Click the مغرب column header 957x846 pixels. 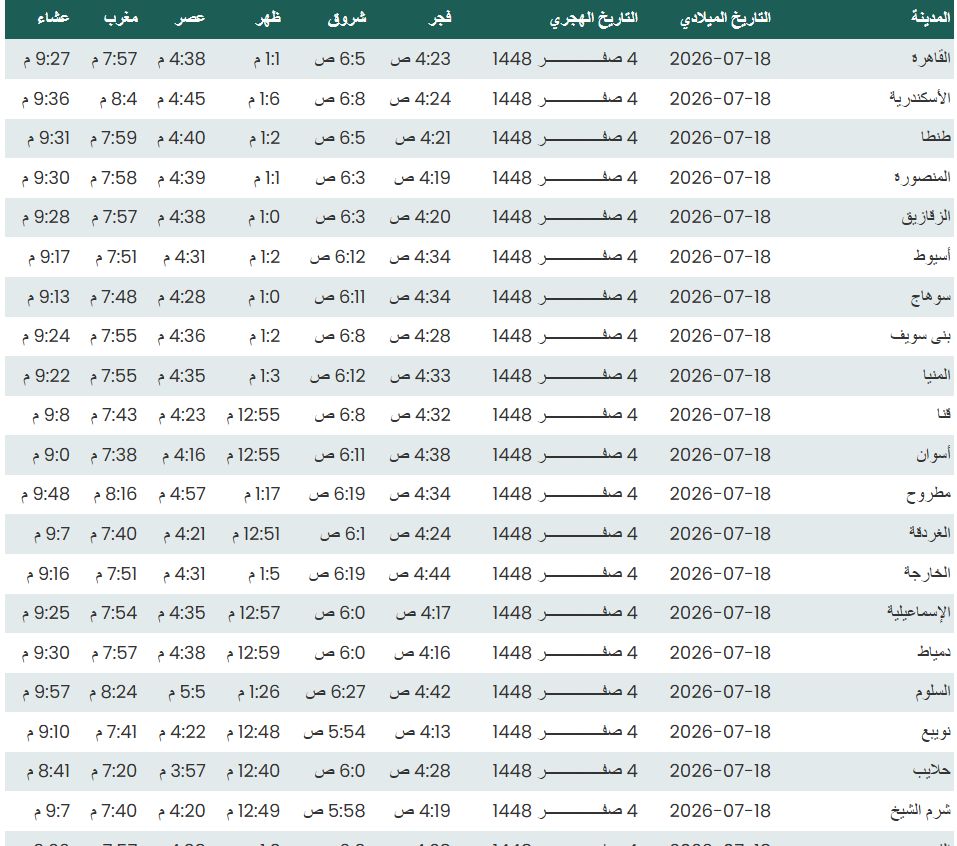tap(120, 18)
